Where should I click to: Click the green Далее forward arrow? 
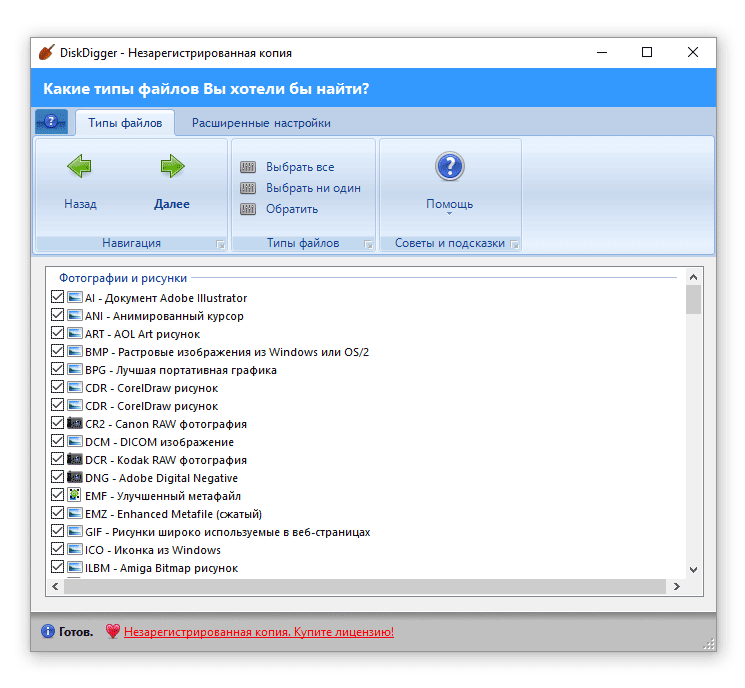[172, 166]
